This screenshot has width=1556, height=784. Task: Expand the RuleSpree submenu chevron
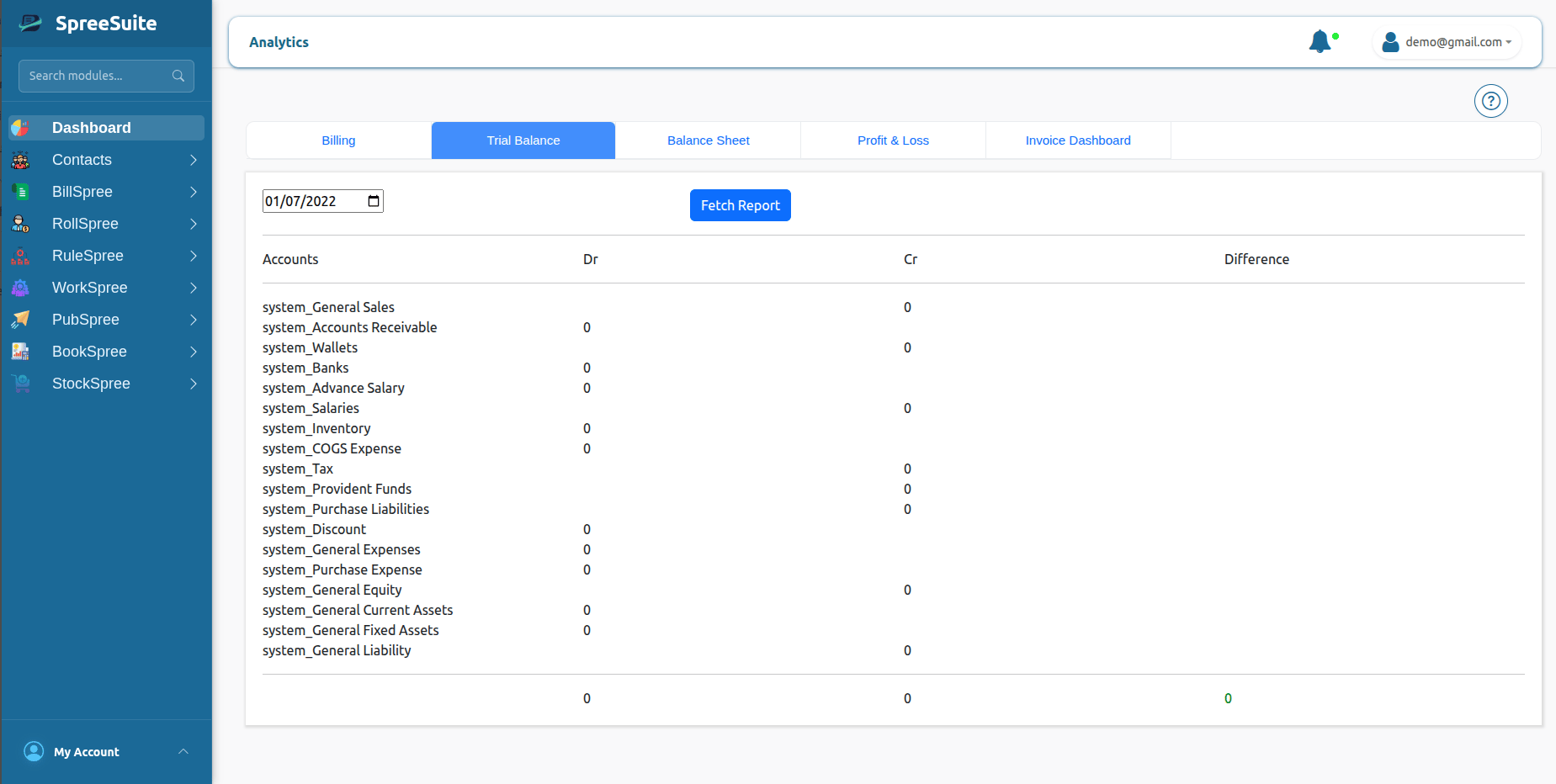194,256
